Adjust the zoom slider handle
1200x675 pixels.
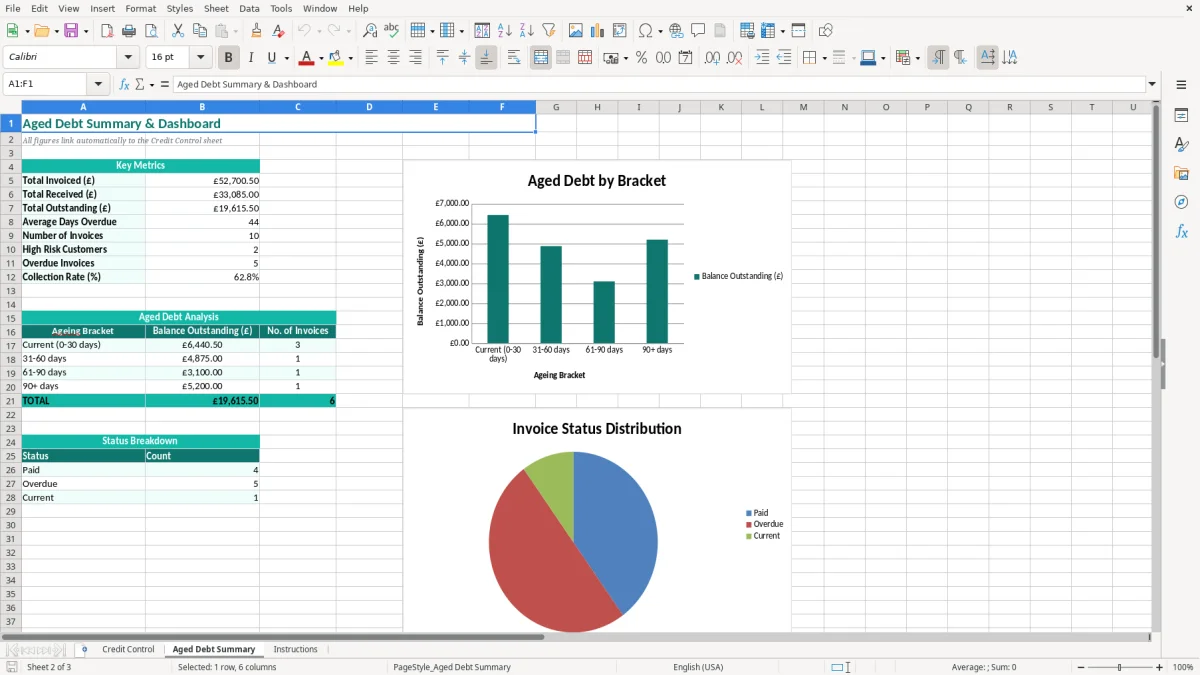tap(1119, 667)
